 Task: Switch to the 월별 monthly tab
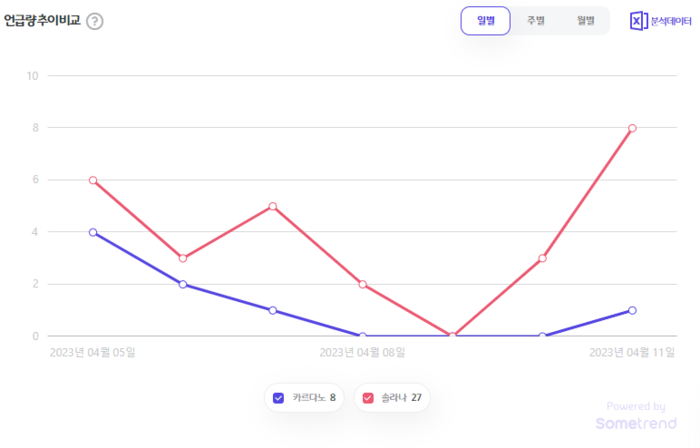click(x=585, y=21)
